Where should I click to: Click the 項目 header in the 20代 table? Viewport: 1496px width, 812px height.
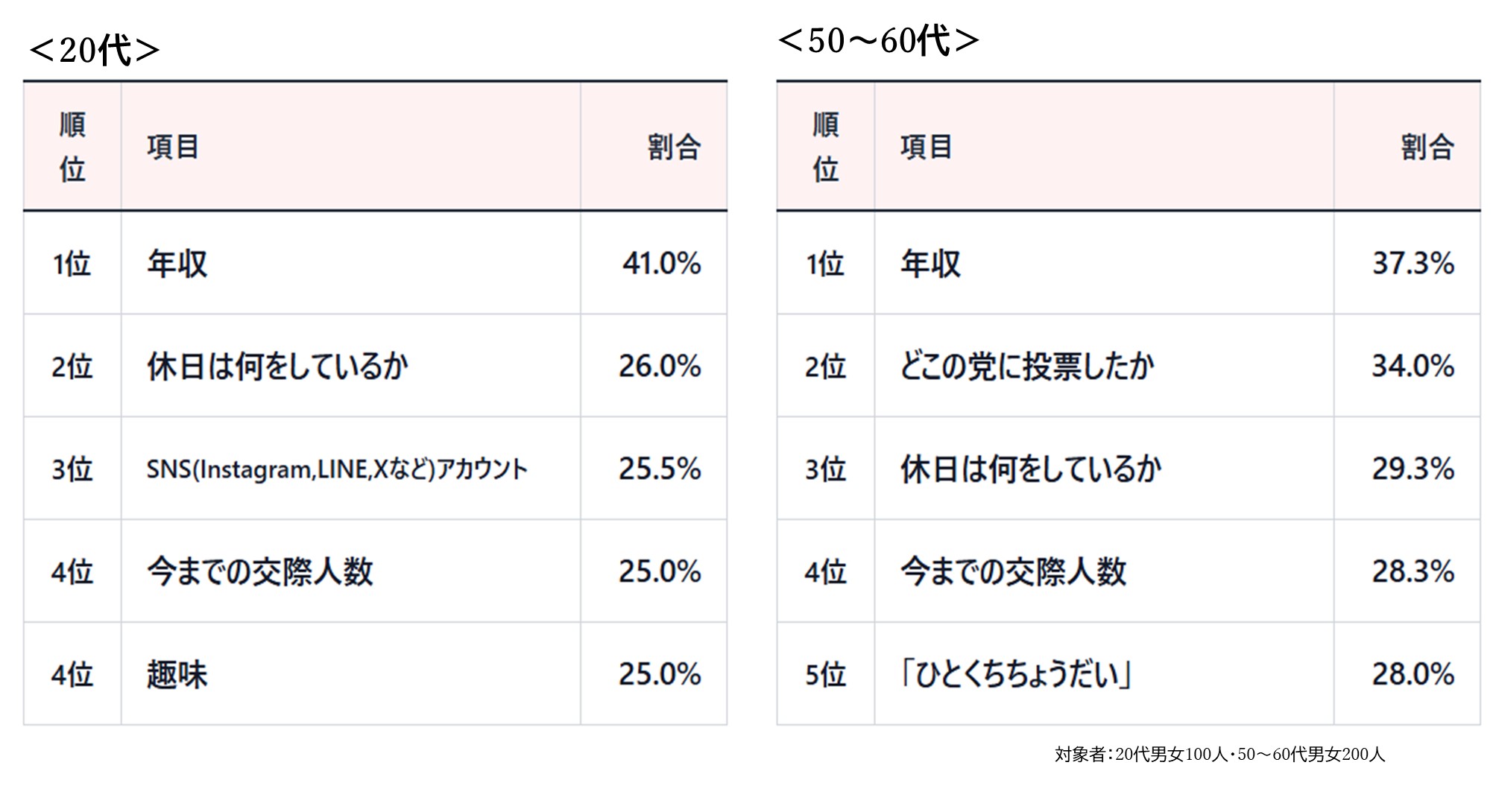pos(173,147)
